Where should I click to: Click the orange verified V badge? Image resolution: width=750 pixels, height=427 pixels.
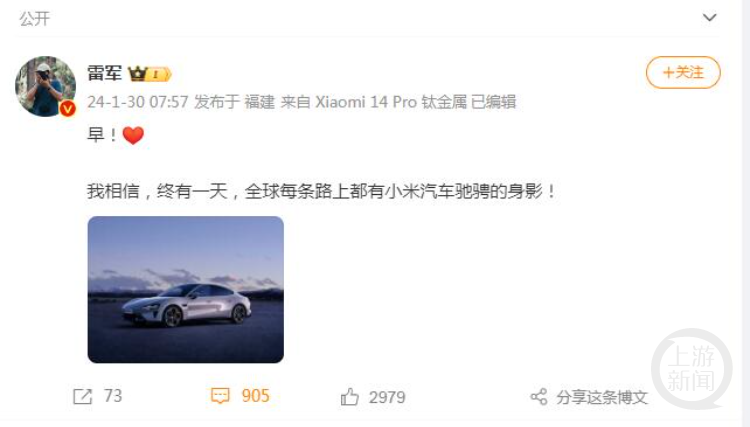(68, 109)
